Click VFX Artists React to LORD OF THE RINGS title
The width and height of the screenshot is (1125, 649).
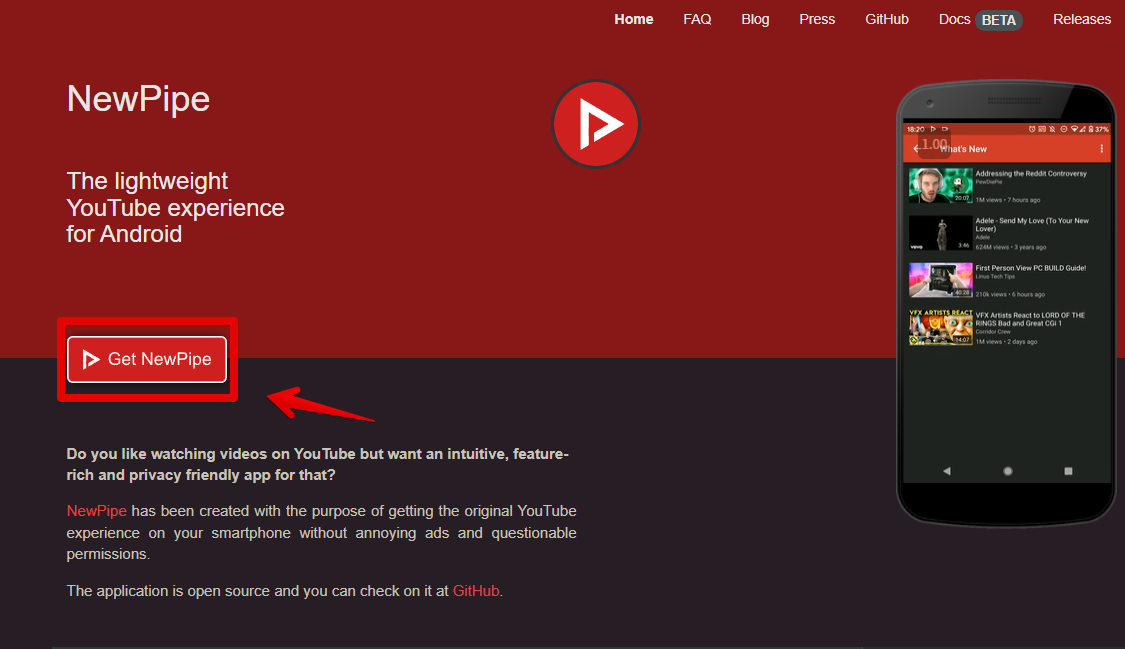(x=1030, y=319)
